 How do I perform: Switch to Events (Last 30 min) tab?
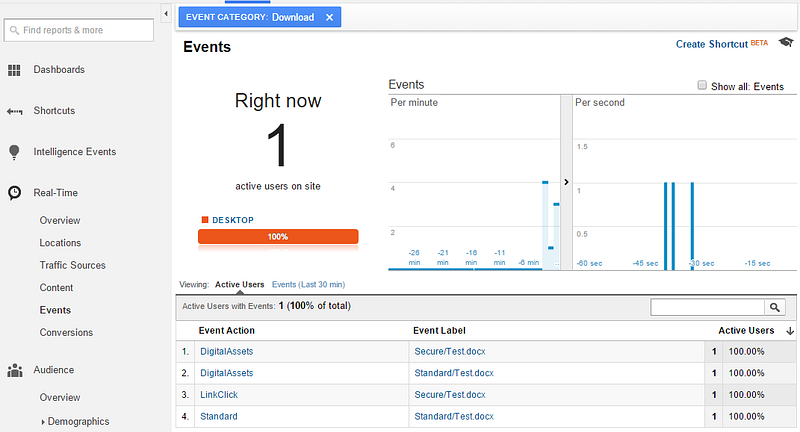click(308, 285)
